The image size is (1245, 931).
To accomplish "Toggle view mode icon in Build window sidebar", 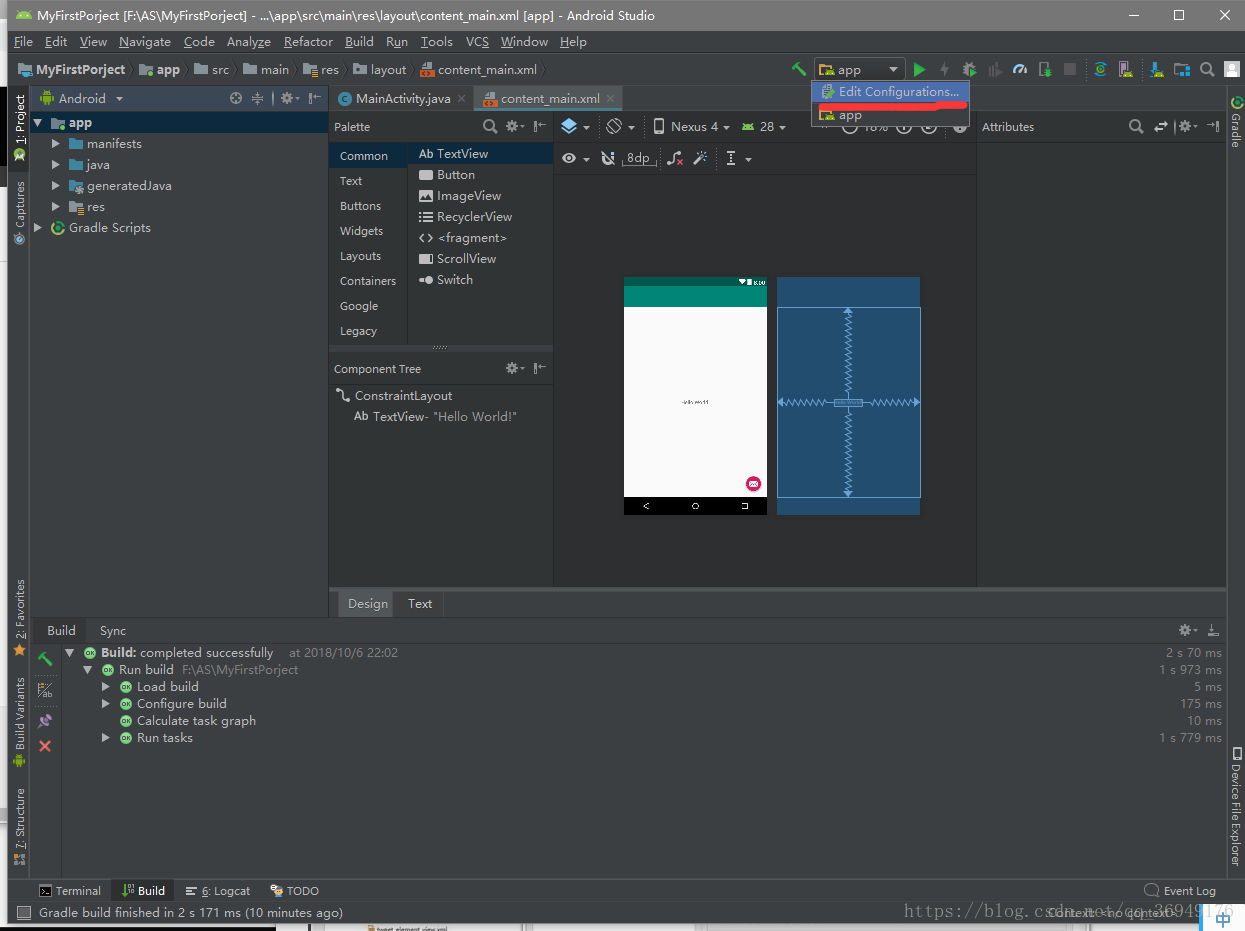I will 45,690.
